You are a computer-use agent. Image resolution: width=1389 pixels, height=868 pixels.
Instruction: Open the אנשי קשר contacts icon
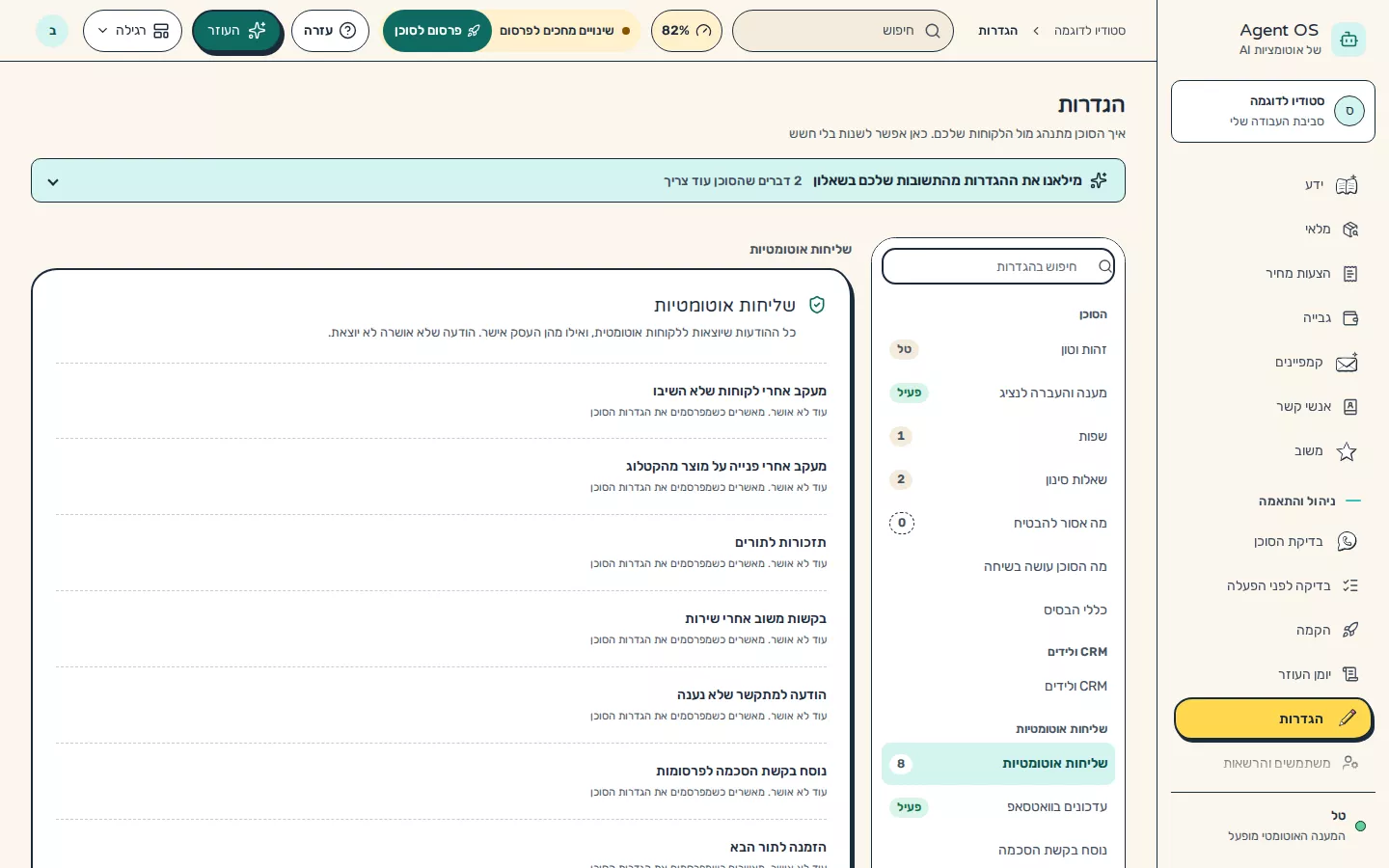(1349, 407)
